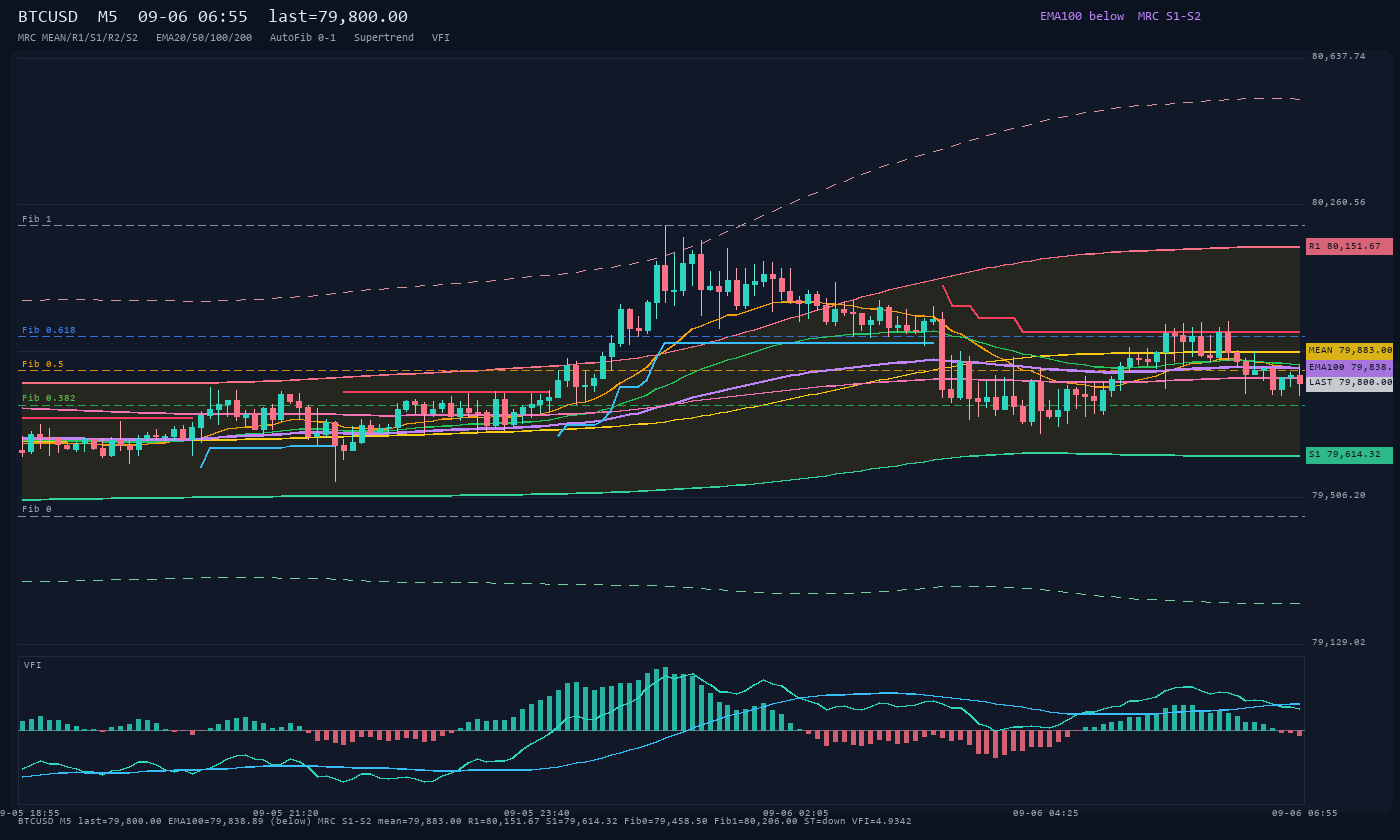Click the S1 79,614.32 price tag

tap(1349, 455)
